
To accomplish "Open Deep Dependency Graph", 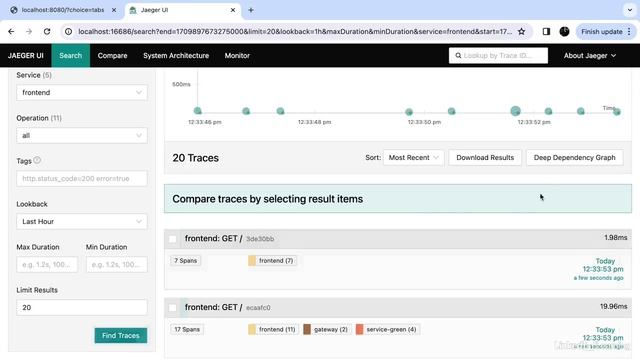I will click(x=574, y=158).
